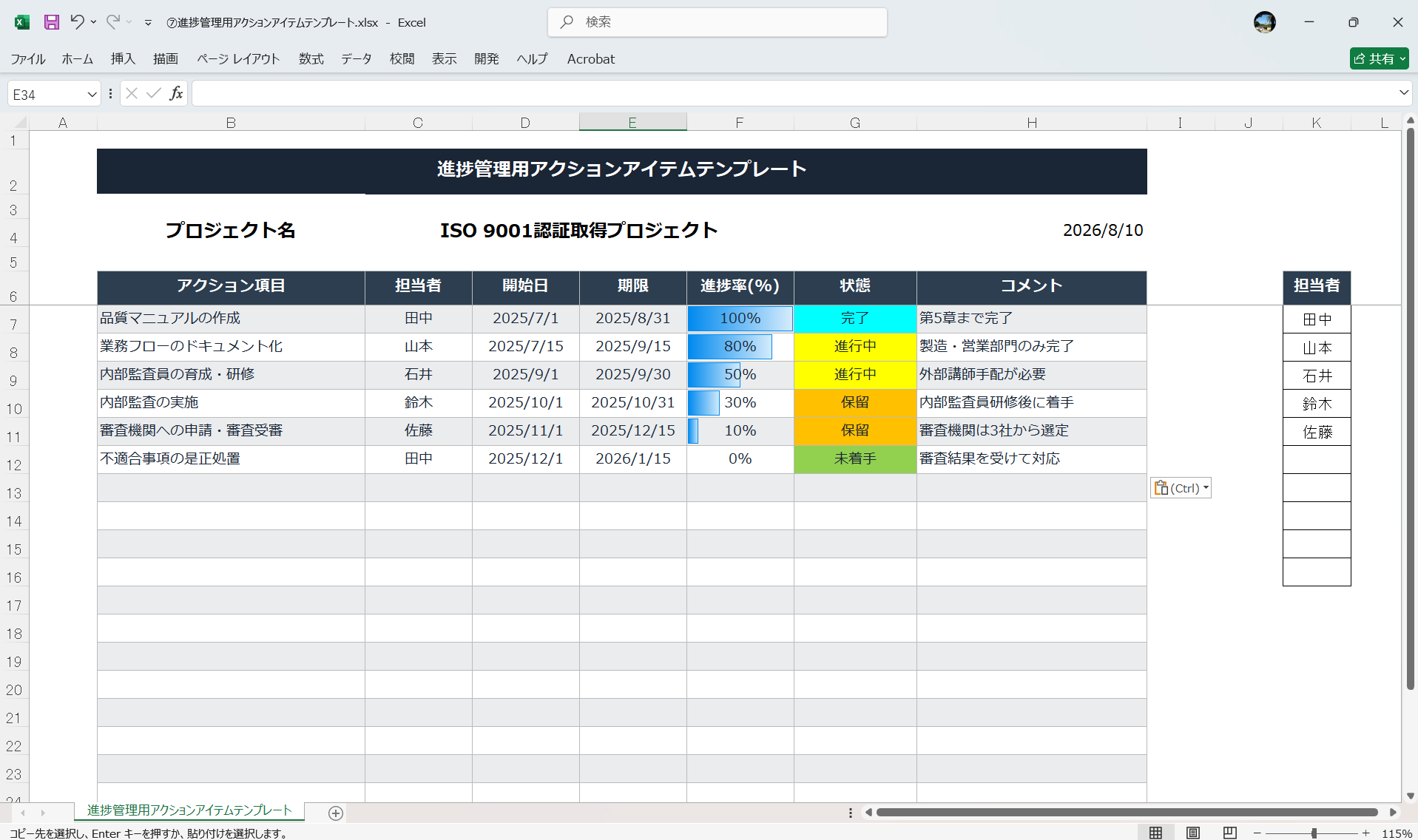Select the 100% progress data bar cell
The image size is (1418, 840).
[x=740, y=319]
